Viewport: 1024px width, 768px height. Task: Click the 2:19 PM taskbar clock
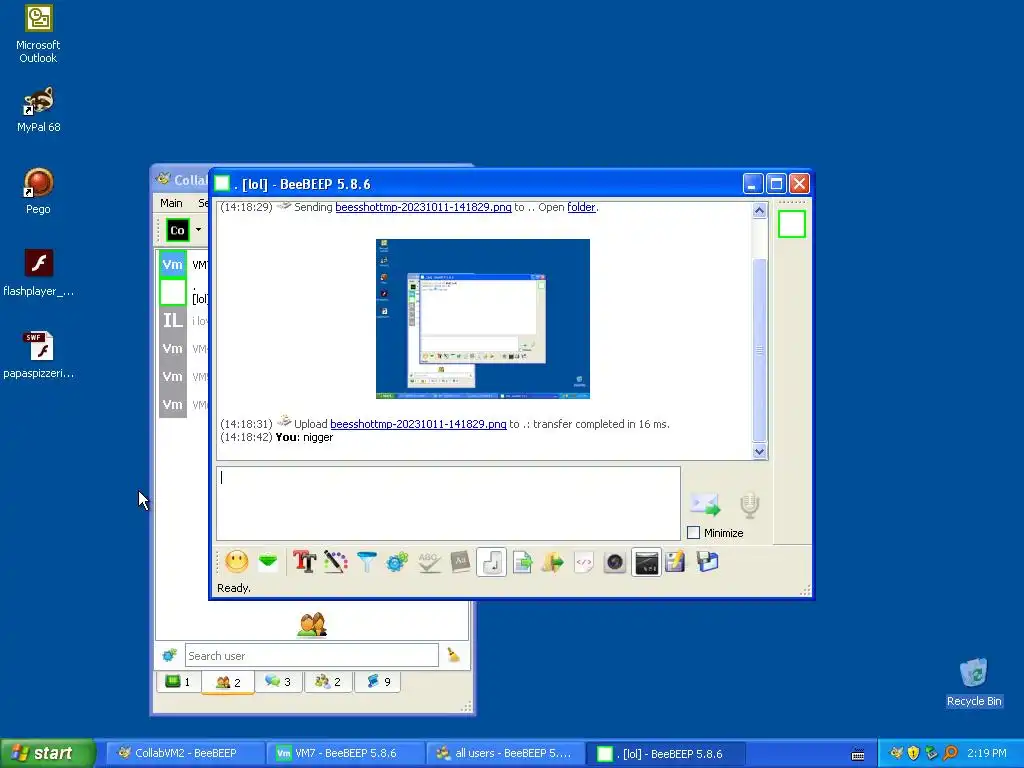coord(987,753)
